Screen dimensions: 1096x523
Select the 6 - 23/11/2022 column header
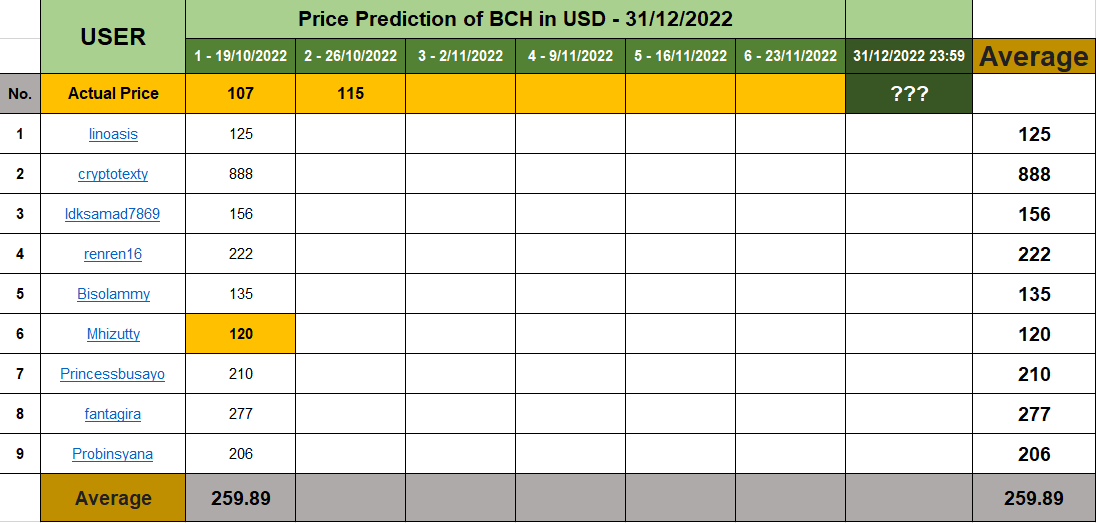tap(791, 56)
